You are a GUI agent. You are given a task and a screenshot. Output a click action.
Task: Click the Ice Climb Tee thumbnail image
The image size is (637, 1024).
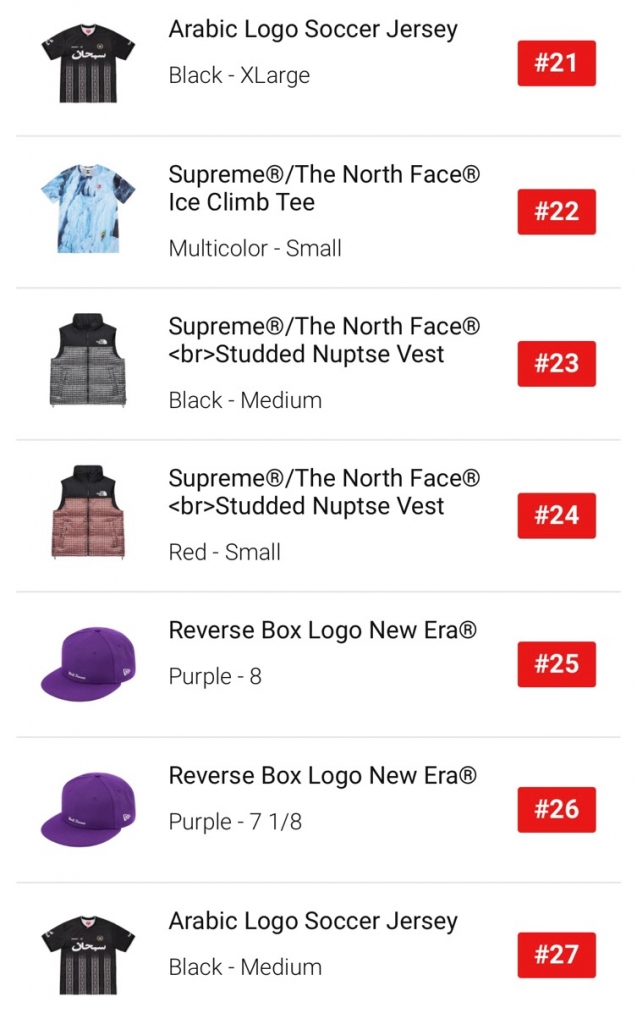pyautogui.click(x=88, y=212)
